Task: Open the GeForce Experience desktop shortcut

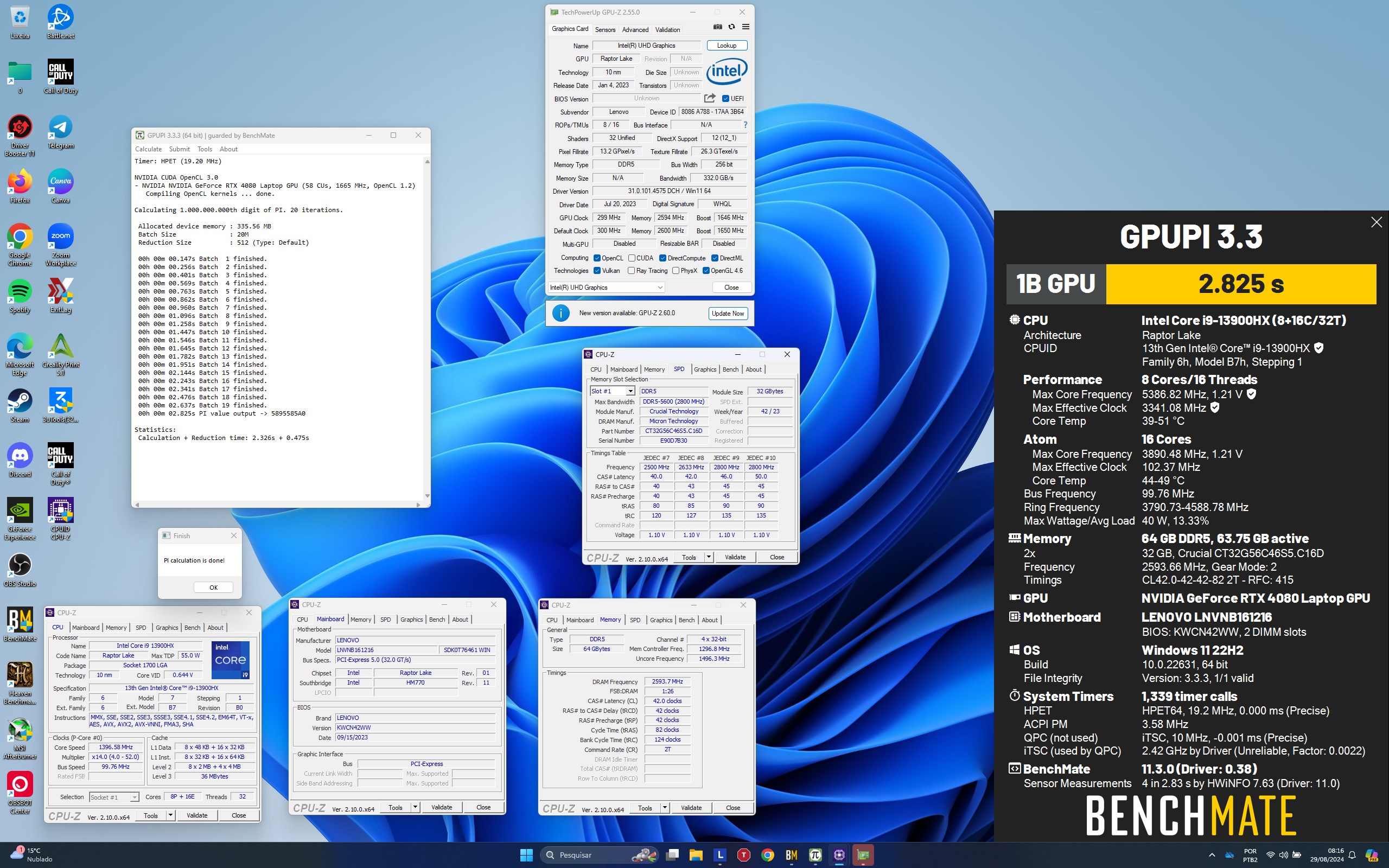Action: 20,519
